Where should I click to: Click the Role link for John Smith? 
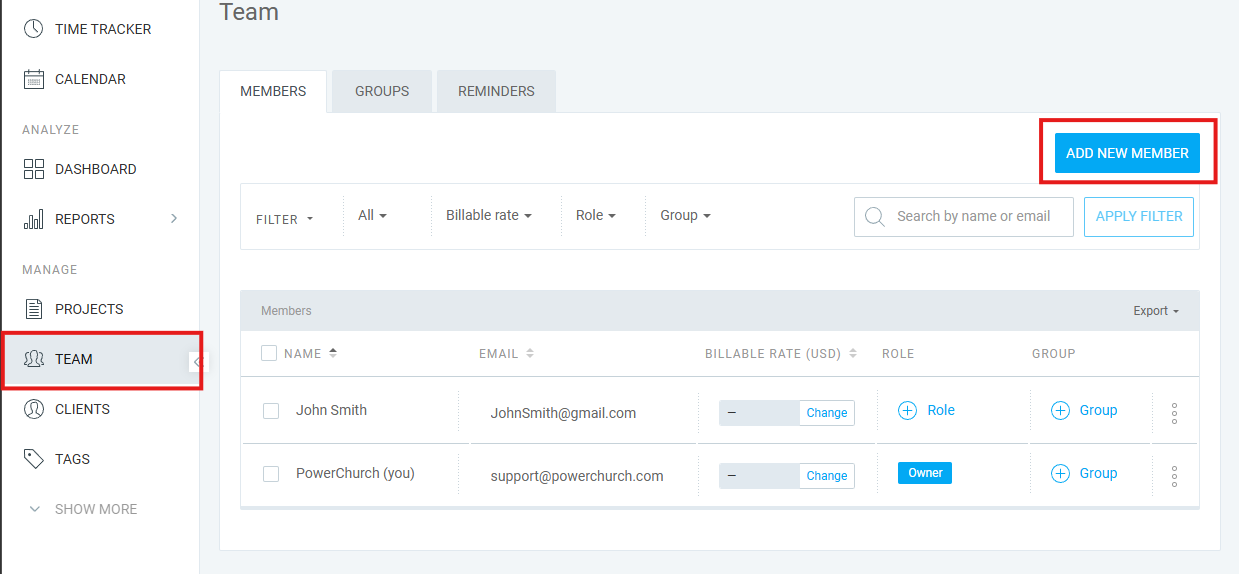click(941, 410)
